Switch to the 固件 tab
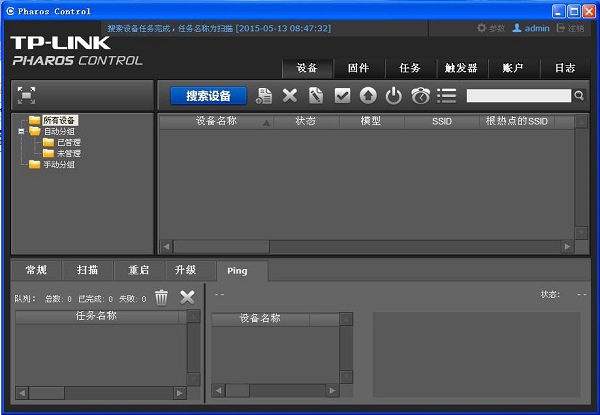Viewport: 600px width, 415px height. tap(358, 68)
